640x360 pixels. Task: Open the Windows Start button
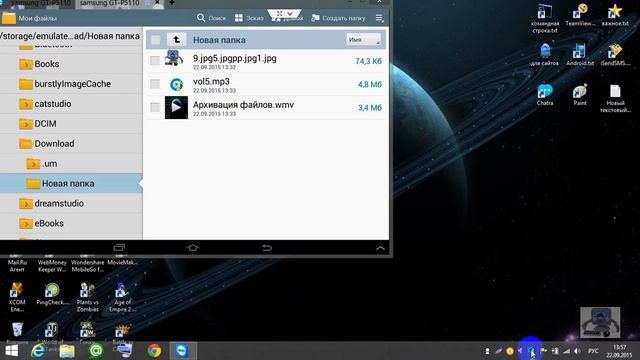pos(11,351)
